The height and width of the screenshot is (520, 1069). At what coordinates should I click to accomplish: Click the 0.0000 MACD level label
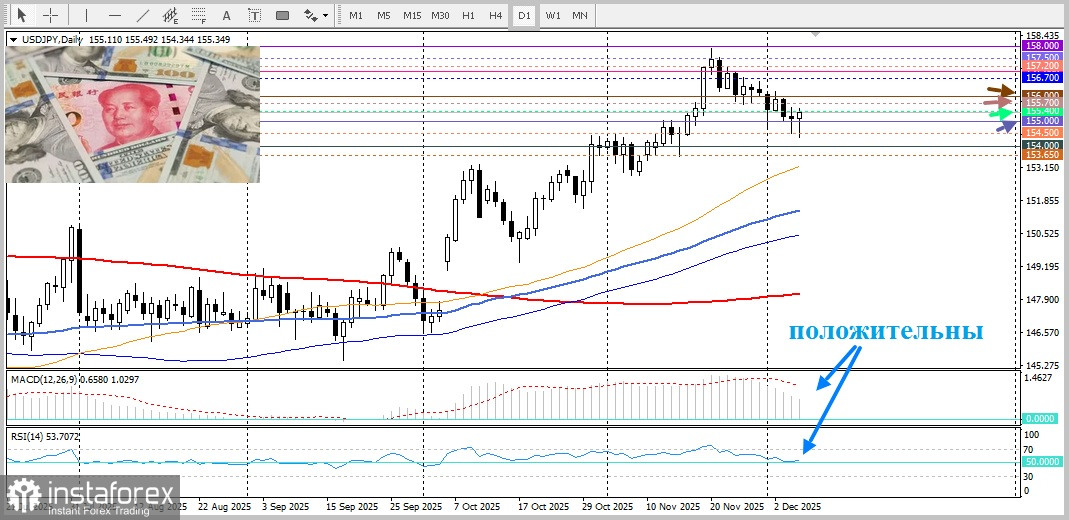[x=1041, y=420]
